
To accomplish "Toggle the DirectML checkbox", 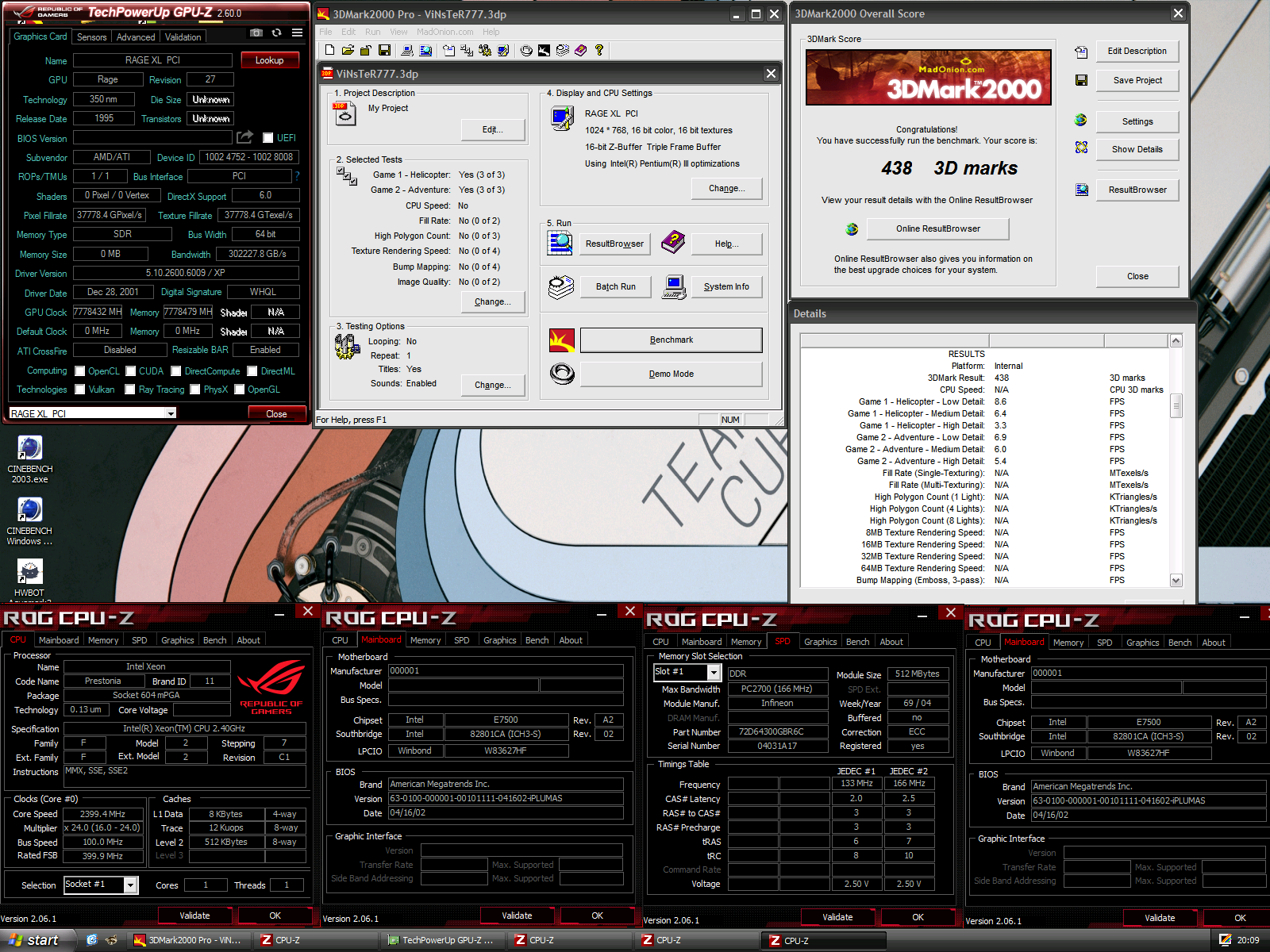I will (252, 371).
